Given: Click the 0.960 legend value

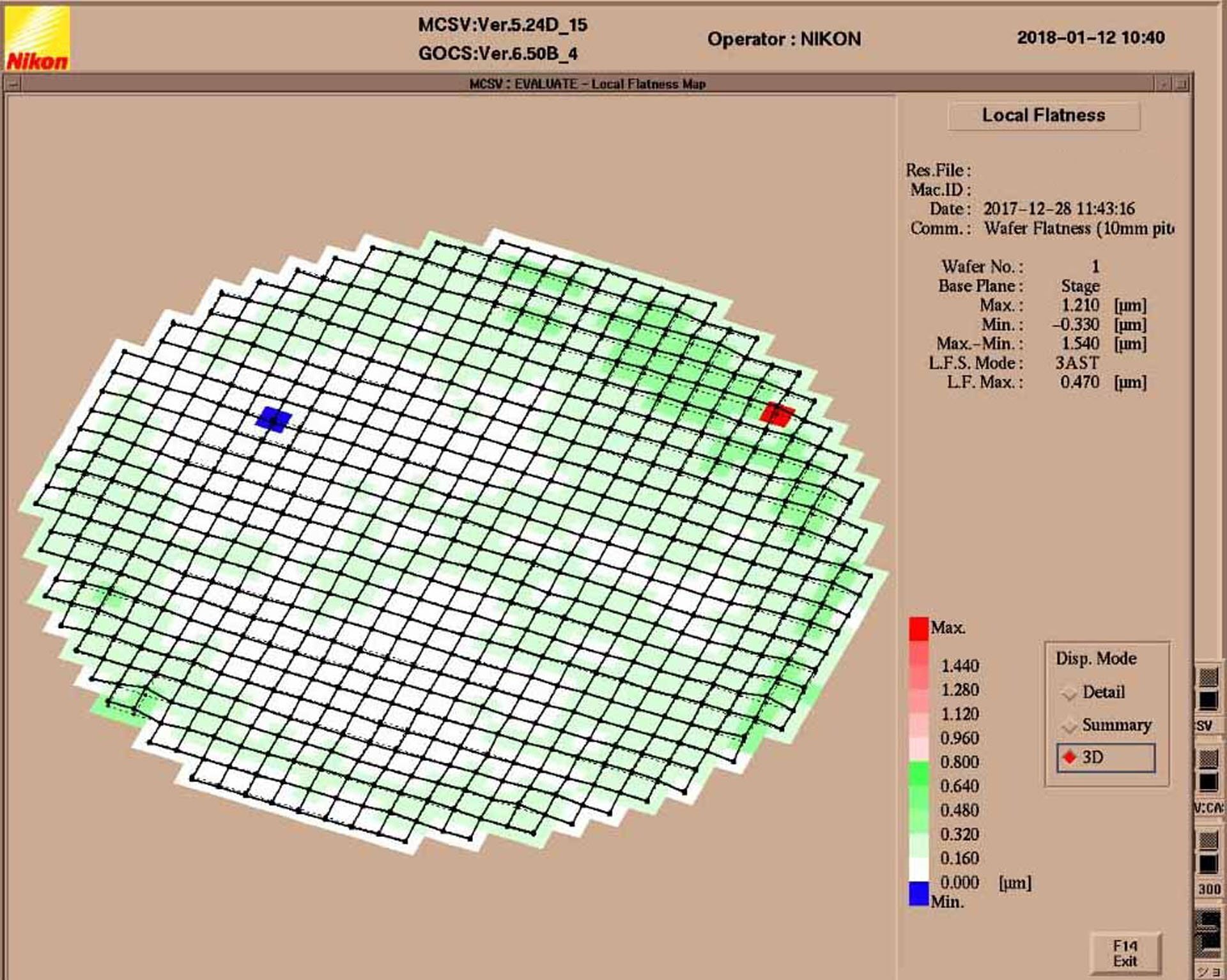Looking at the screenshot, I should click(x=960, y=738).
